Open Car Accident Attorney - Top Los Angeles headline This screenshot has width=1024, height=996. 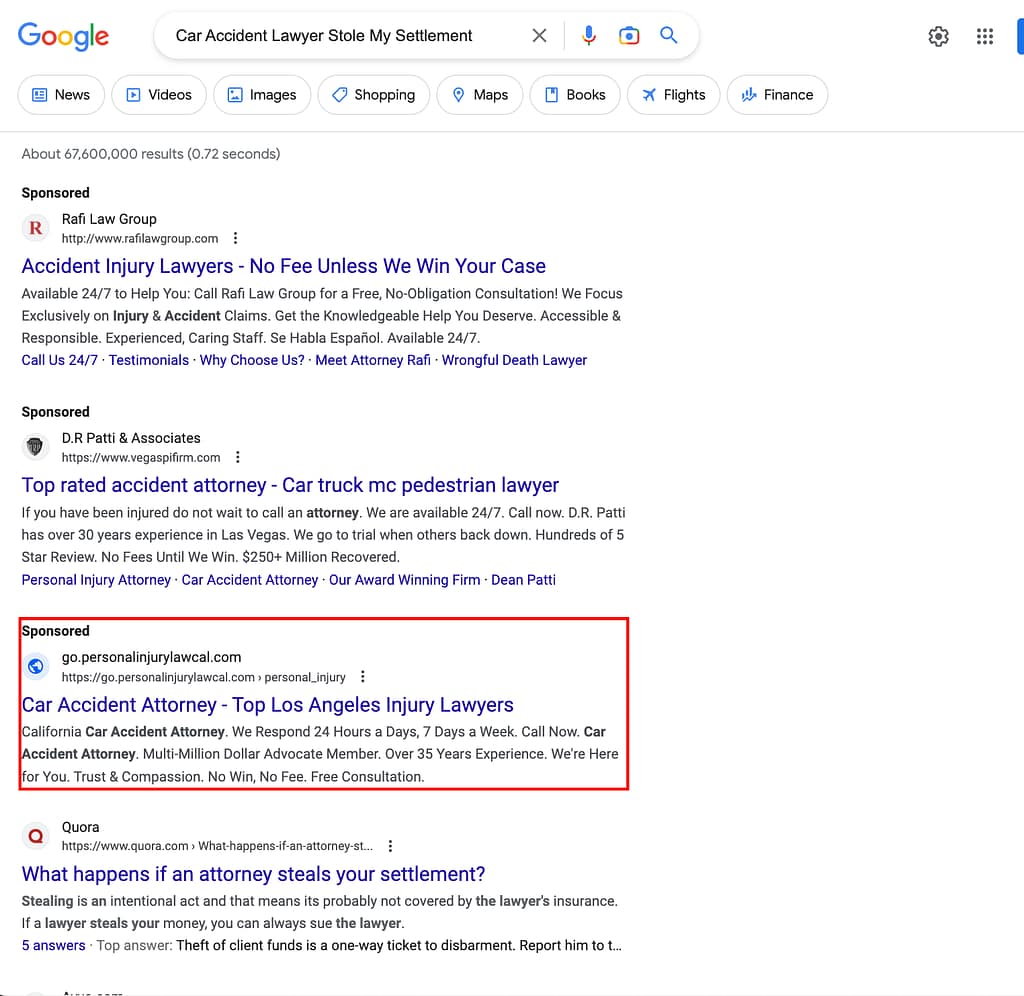(x=268, y=705)
